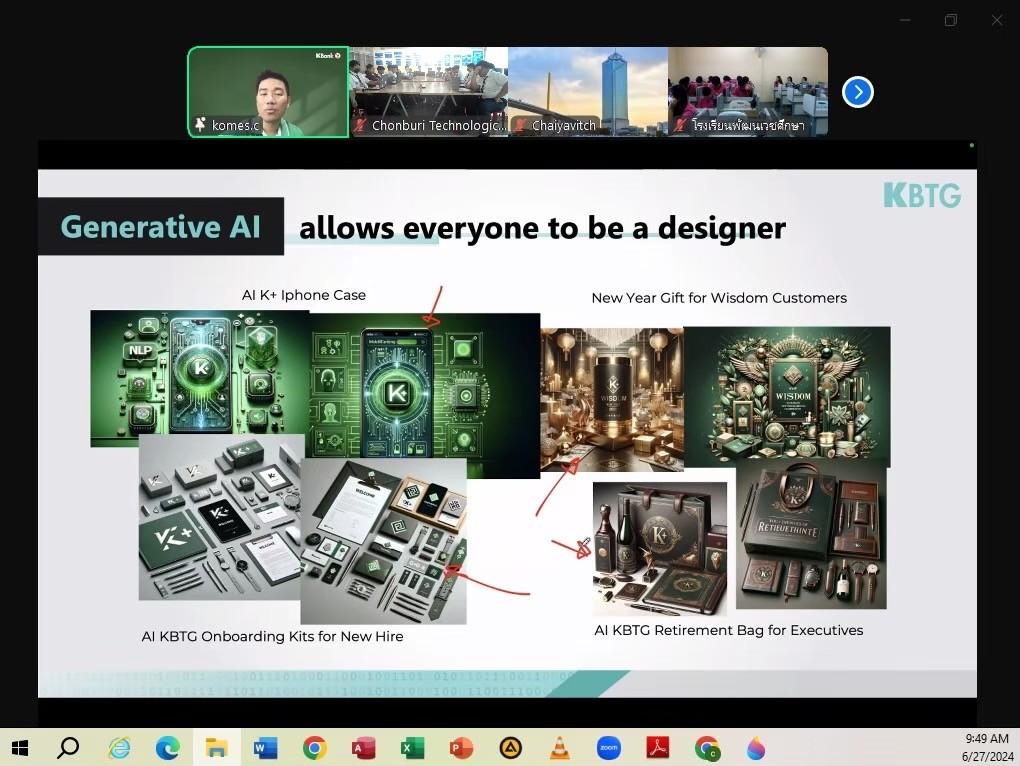Show next participants with the blue arrow
Screen dimensions: 1020x766
[x=857, y=92]
